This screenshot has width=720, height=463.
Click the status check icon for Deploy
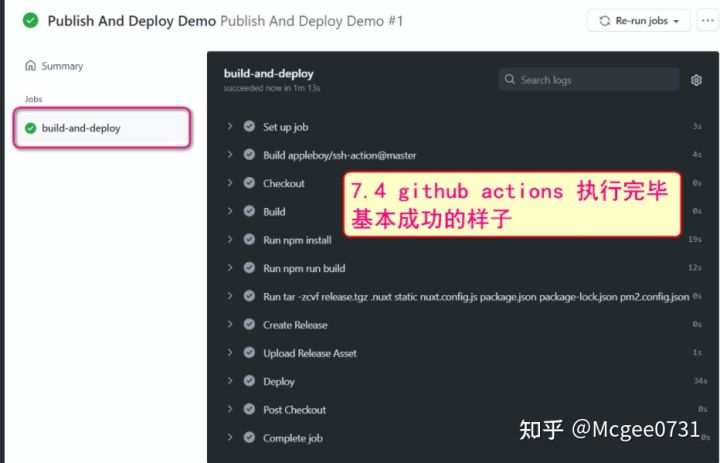[249, 381]
